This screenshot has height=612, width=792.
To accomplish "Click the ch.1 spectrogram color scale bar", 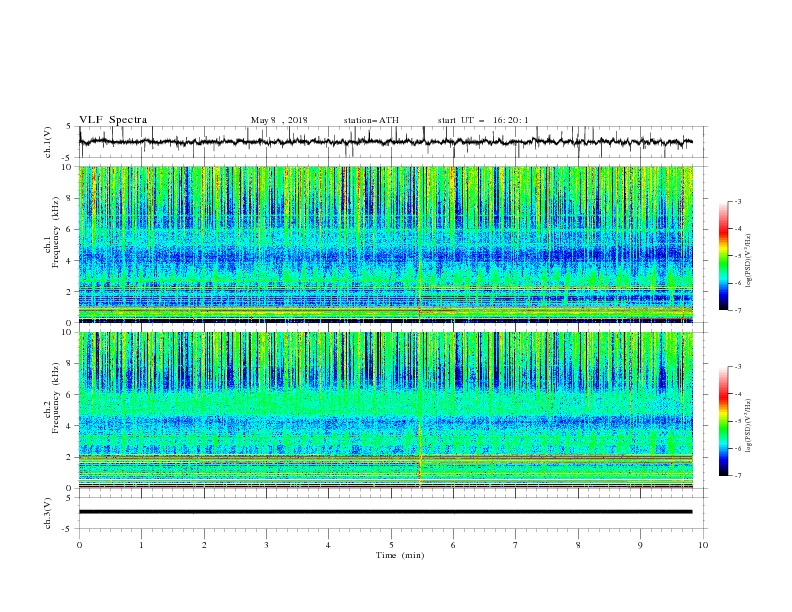I will (x=724, y=256).
